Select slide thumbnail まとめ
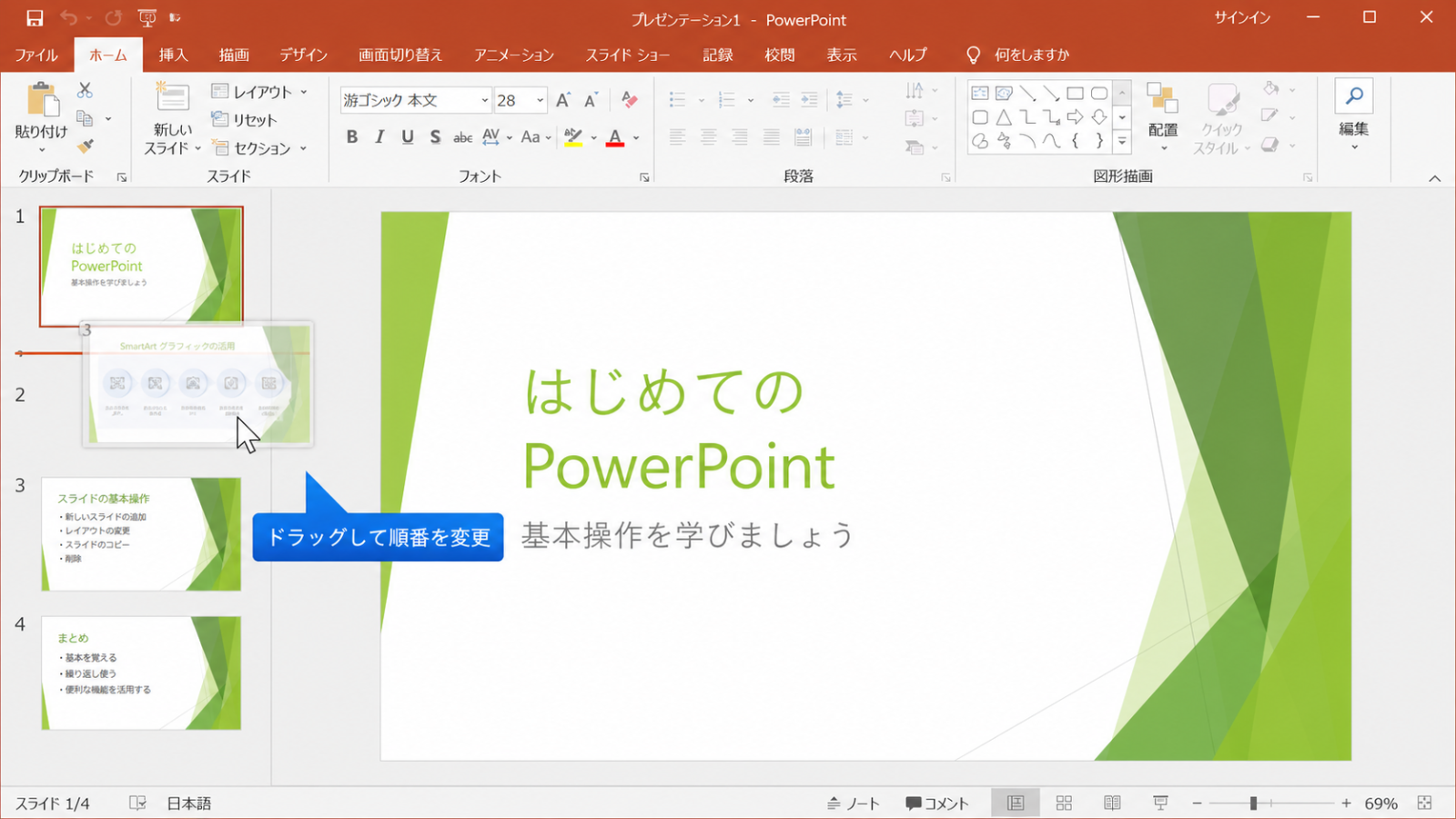The width and height of the screenshot is (1456, 819). point(141,672)
